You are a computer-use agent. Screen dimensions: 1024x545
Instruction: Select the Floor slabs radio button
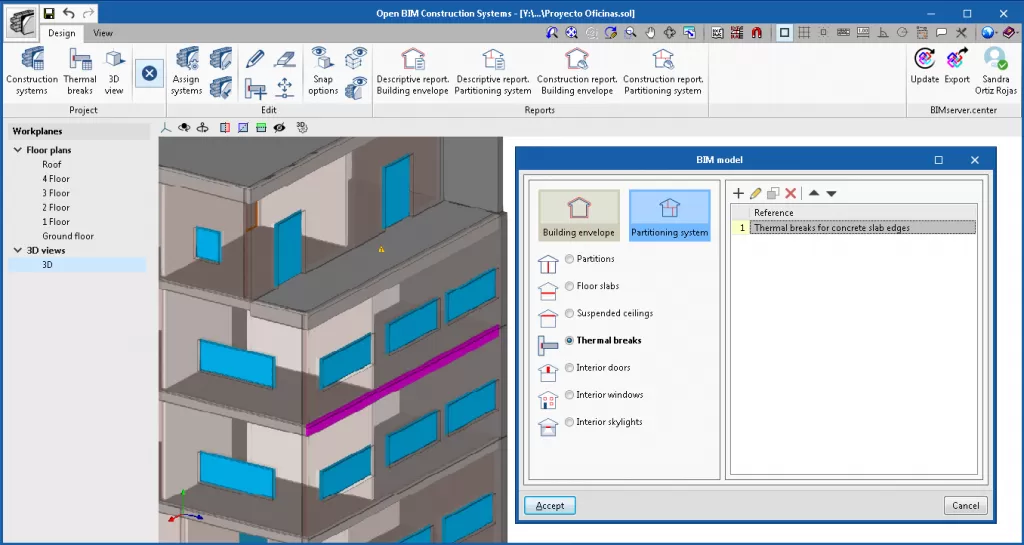coord(570,286)
